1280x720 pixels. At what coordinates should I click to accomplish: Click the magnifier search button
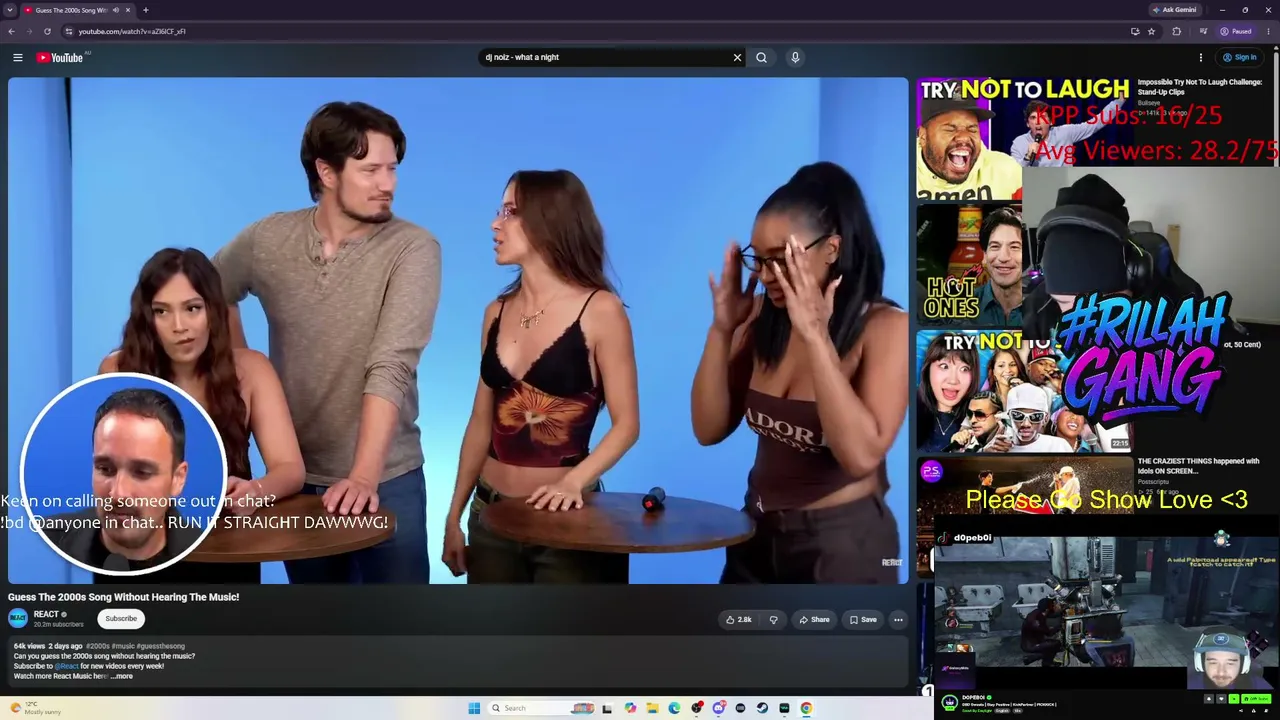(x=761, y=58)
